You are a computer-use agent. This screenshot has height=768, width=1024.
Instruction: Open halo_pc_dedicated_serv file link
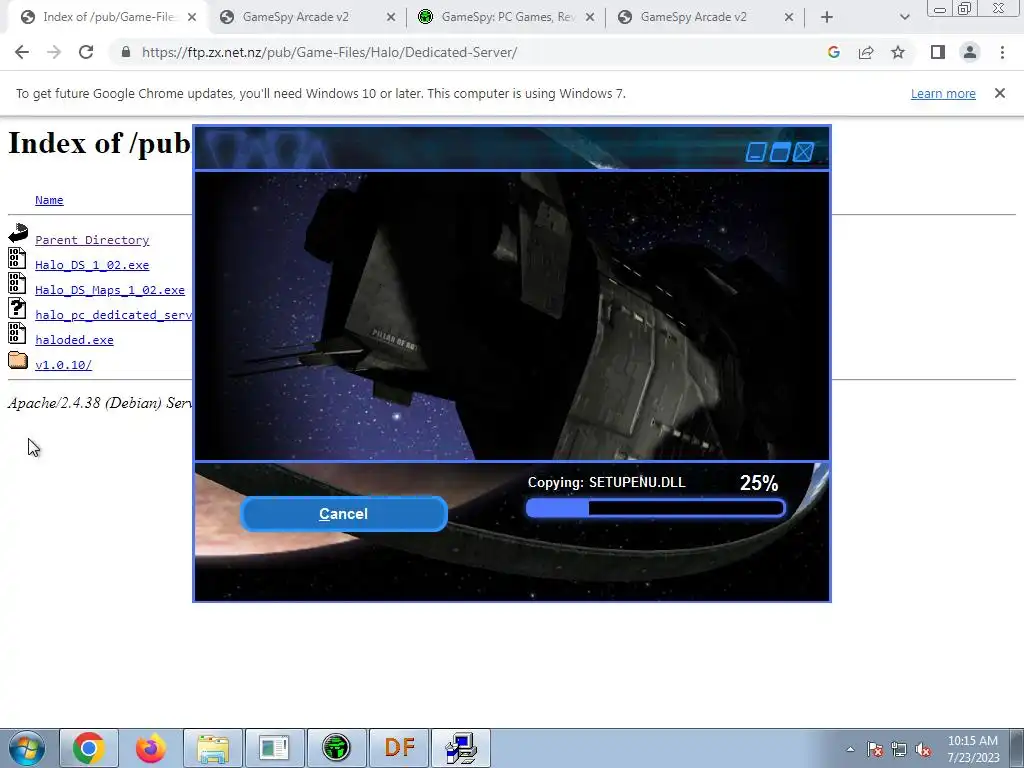pyautogui.click(x=114, y=315)
